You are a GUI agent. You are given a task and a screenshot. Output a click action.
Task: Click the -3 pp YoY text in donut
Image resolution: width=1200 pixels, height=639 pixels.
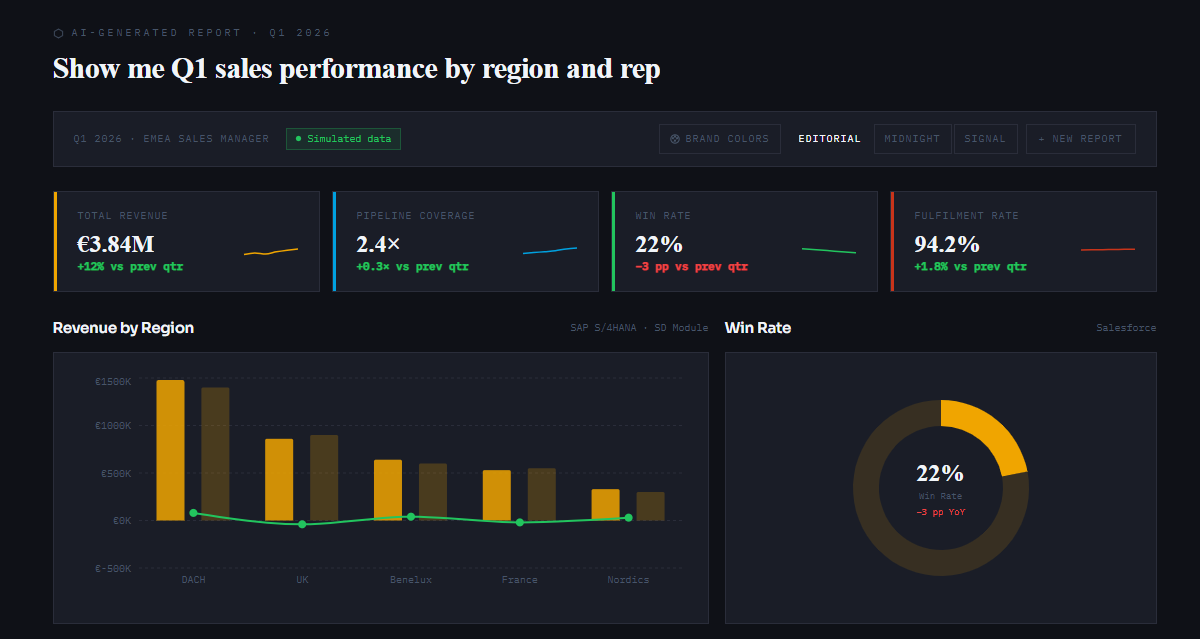click(941, 512)
